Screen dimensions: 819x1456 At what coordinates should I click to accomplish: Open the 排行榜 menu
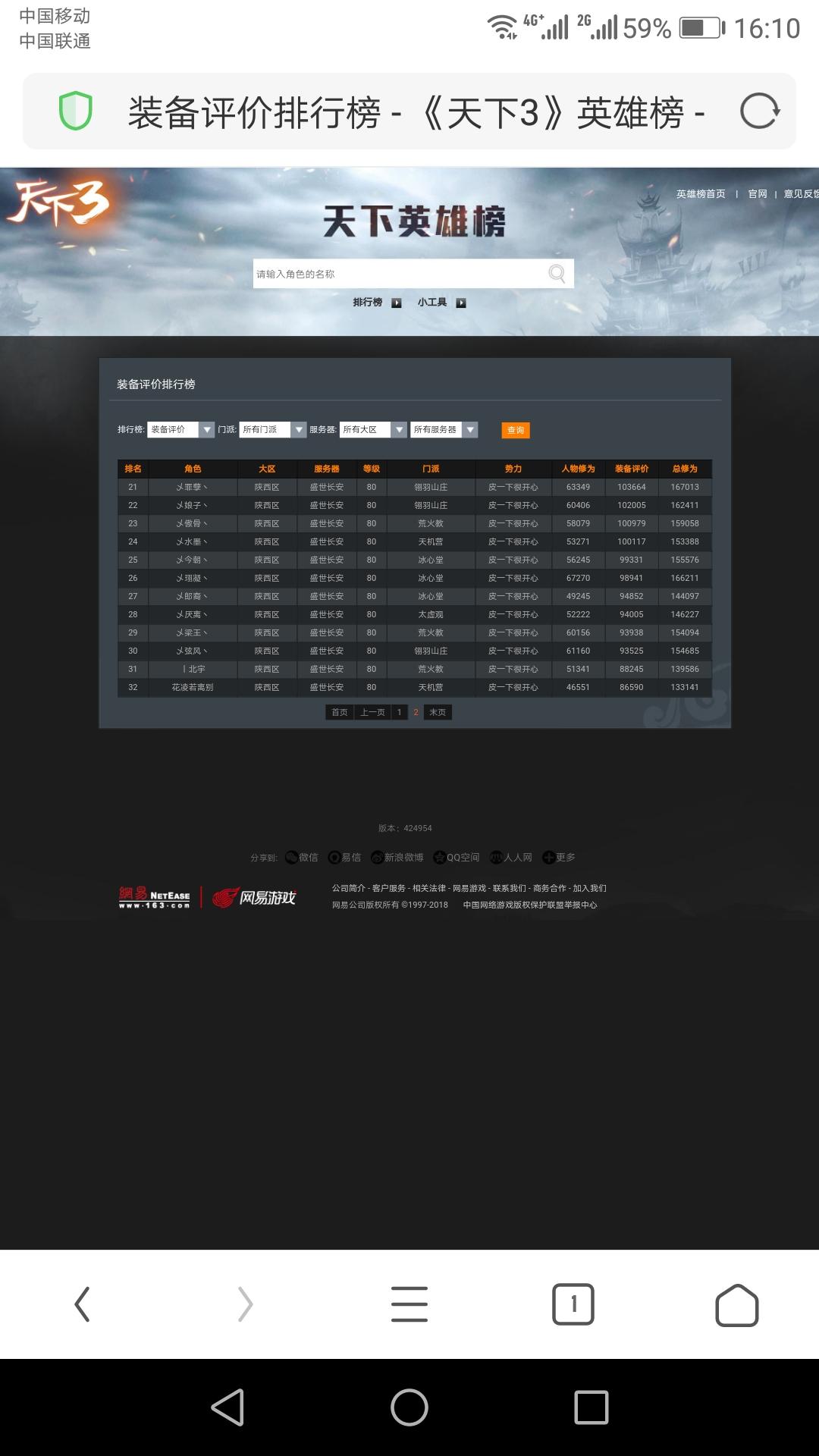368,303
